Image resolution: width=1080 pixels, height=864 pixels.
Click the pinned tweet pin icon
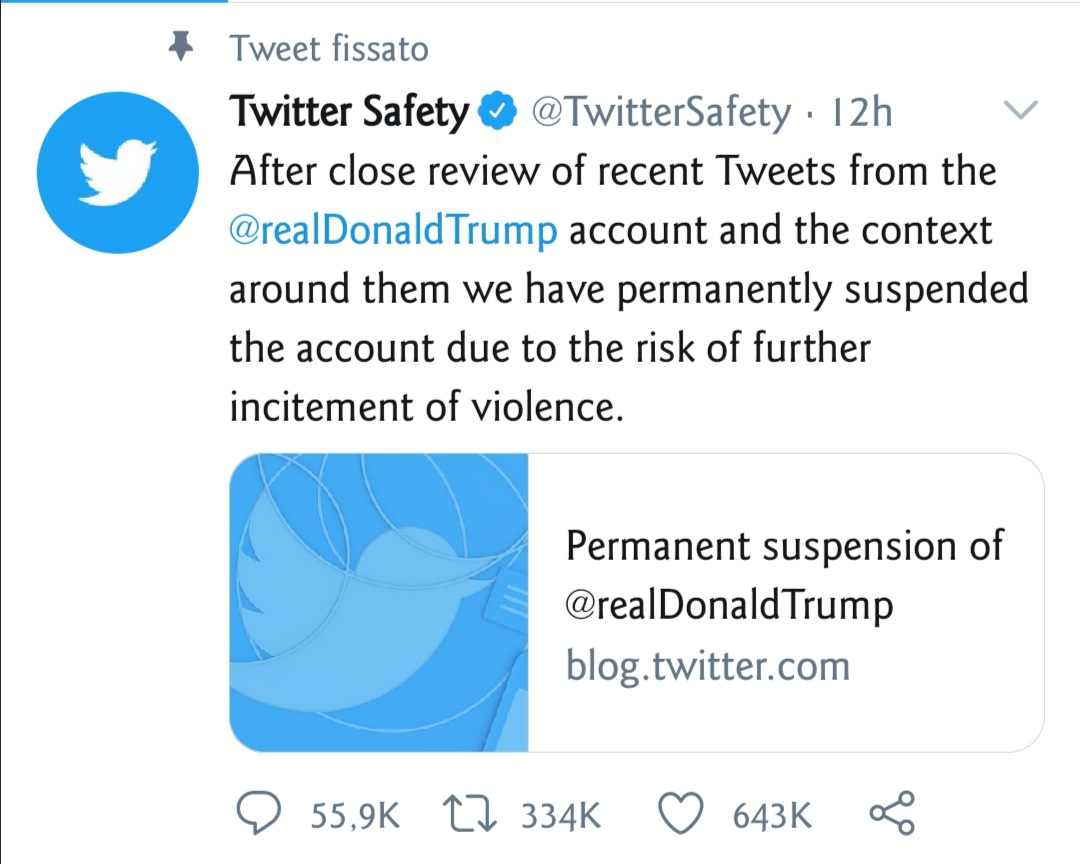(180, 48)
